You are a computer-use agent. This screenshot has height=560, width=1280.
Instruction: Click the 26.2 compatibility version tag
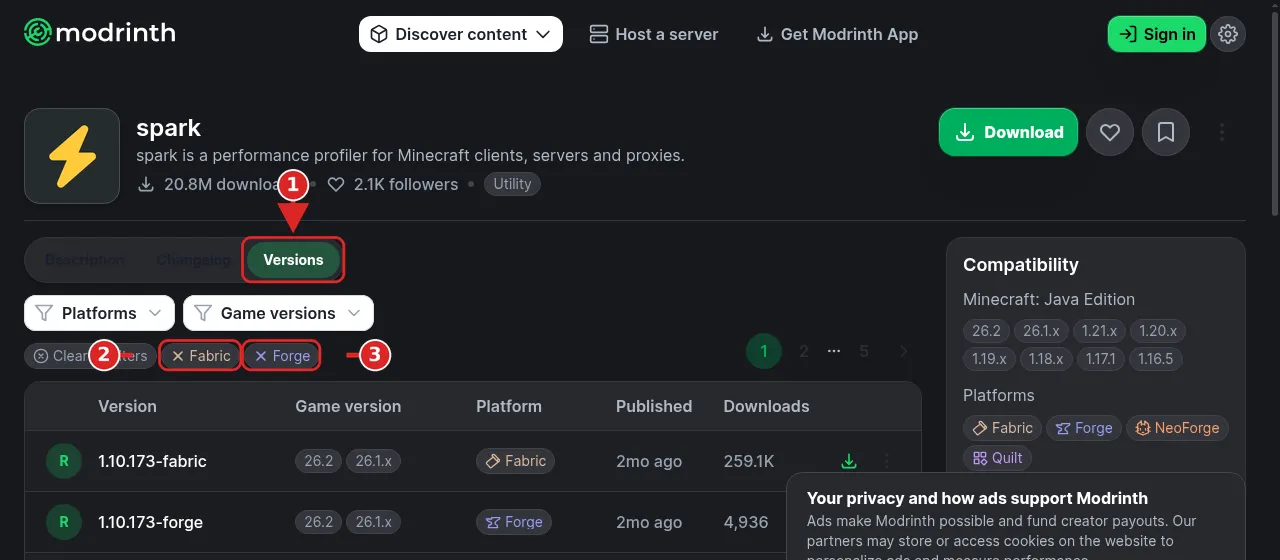pyautogui.click(x=986, y=331)
